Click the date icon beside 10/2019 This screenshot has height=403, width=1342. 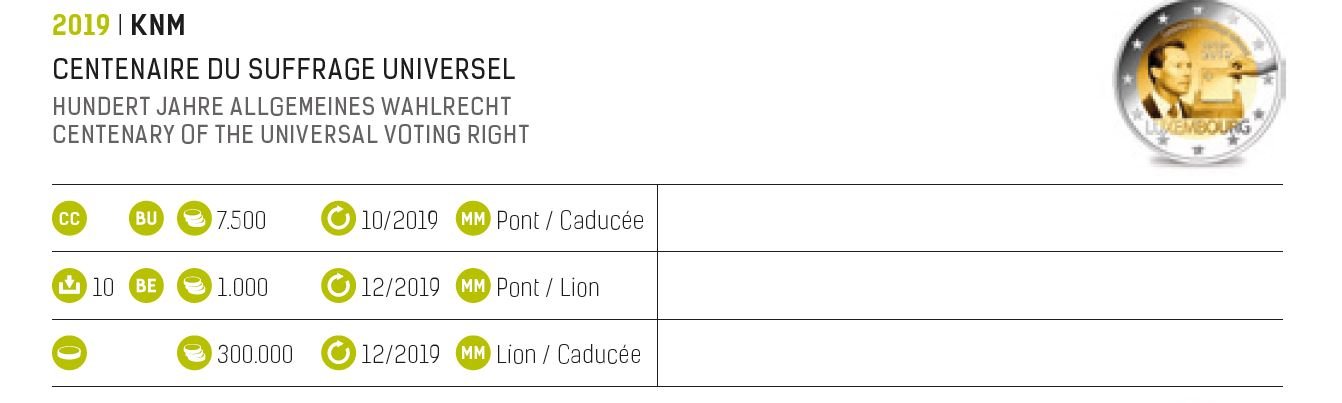click(339, 219)
